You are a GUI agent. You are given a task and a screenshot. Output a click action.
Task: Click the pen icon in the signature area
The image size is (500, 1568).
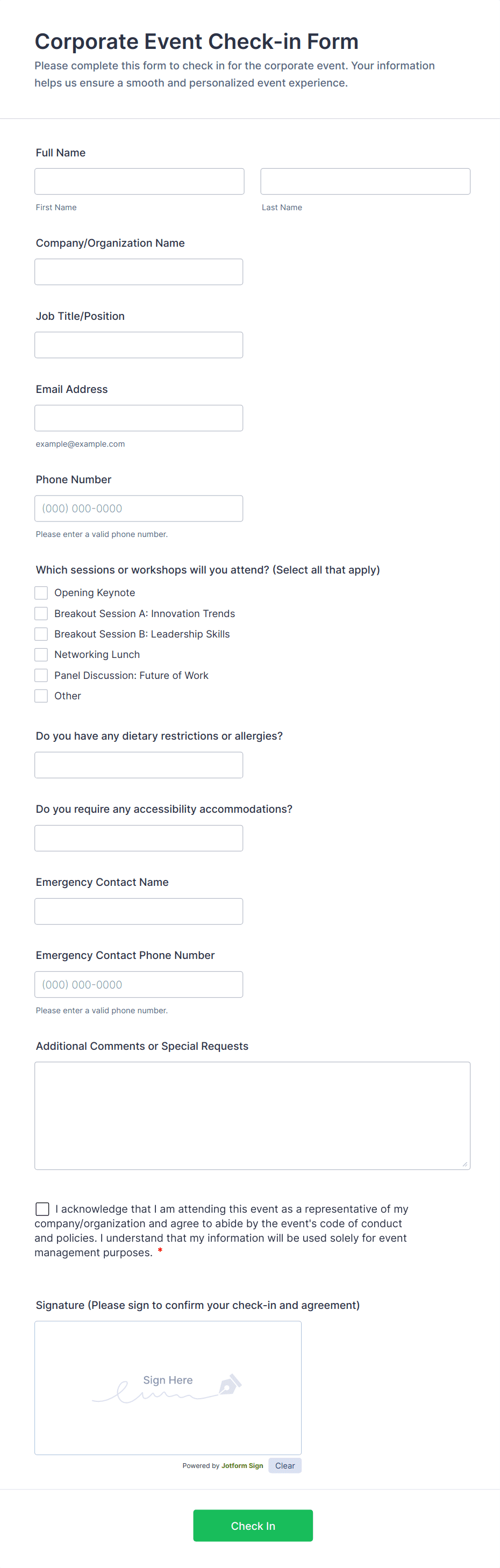[230, 1388]
